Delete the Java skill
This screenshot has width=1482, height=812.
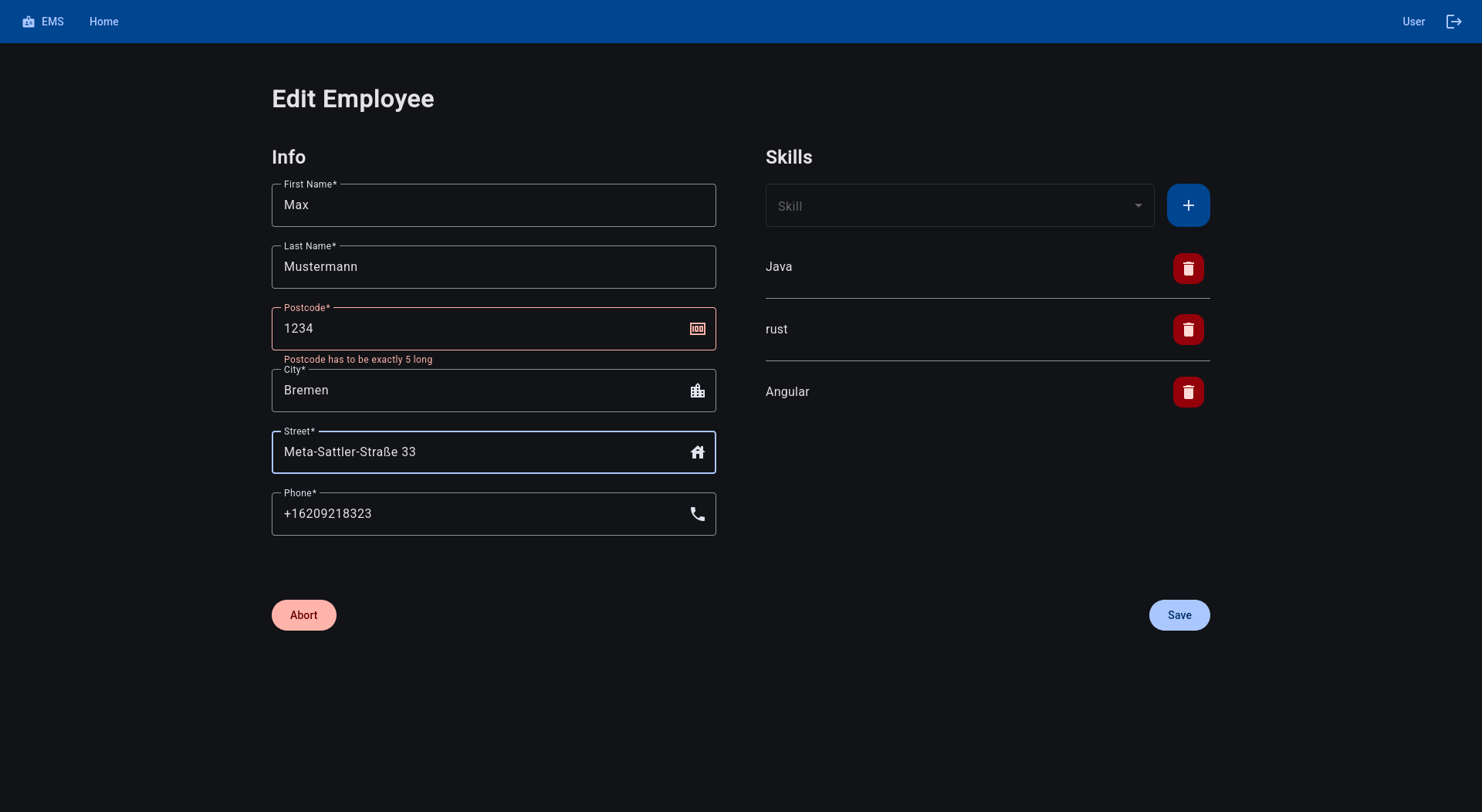pyautogui.click(x=1189, y=269)
